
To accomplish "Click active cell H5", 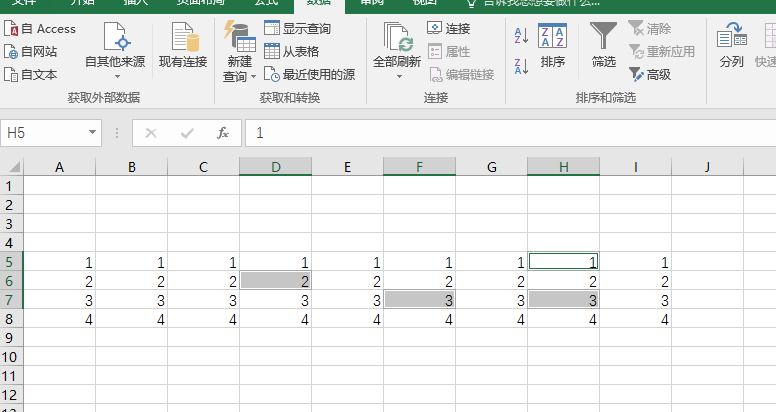I will (564, 261).
